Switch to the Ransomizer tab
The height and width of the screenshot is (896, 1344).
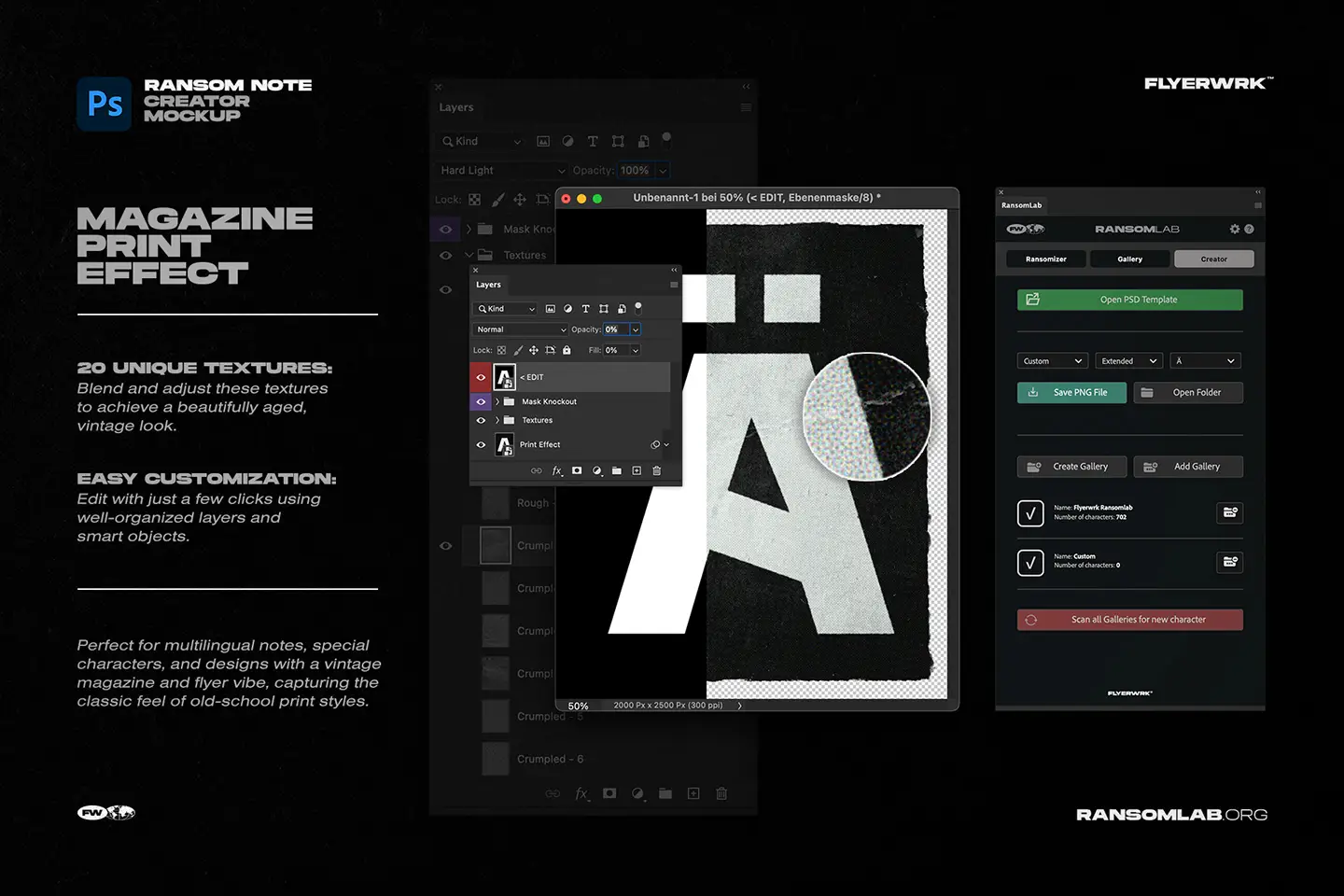[1045, 259]
